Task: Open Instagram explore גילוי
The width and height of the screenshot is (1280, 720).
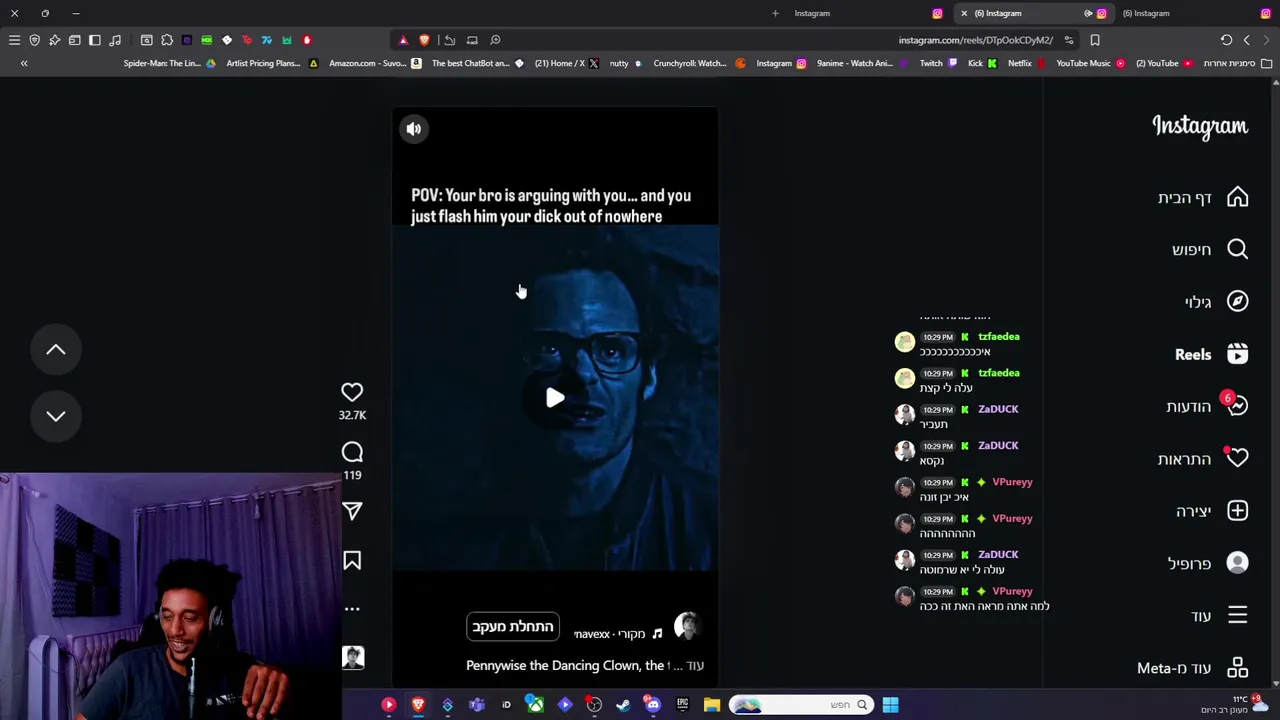Action: pyautogui.click(x=1216, y=302)
